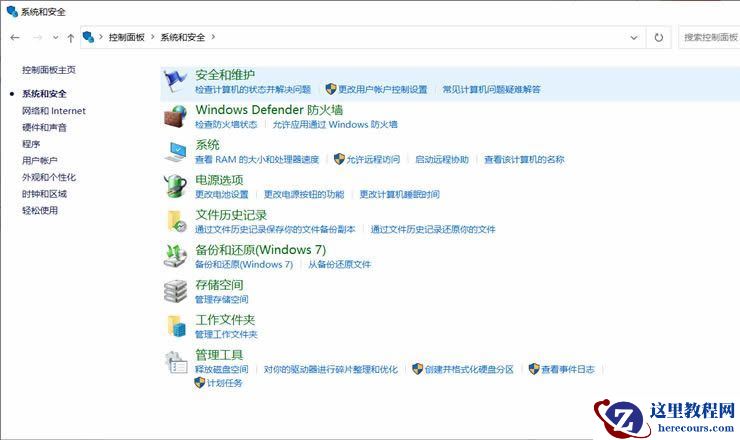Click the 系统和安全 title bar window icon
Image resolution: width=740 pixels, height=440 pixels.
pos(12,11)
